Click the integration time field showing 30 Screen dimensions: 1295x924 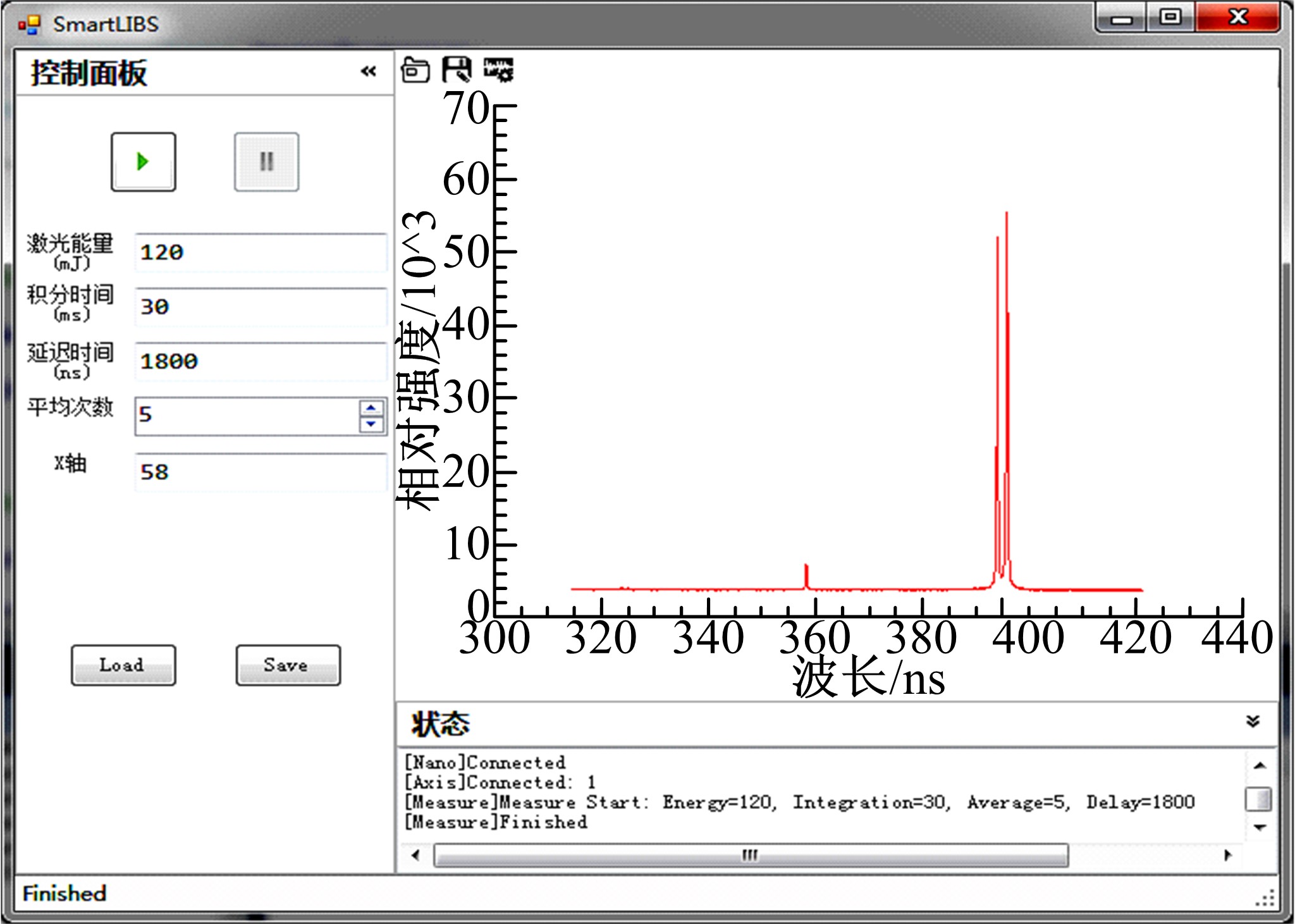[261, 307]
